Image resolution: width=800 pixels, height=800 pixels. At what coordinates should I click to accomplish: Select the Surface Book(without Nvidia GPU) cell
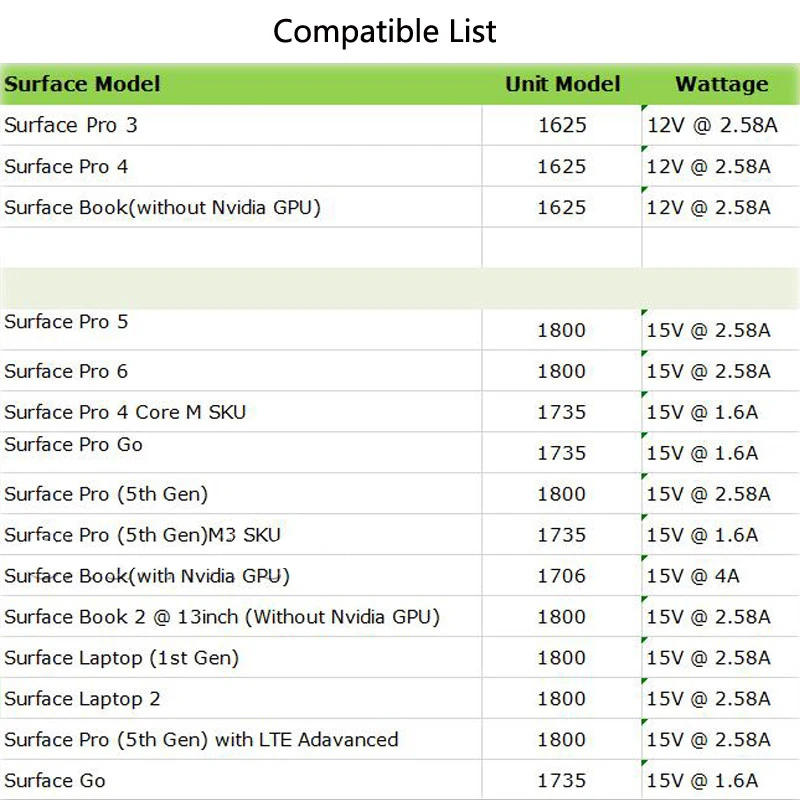162,207
